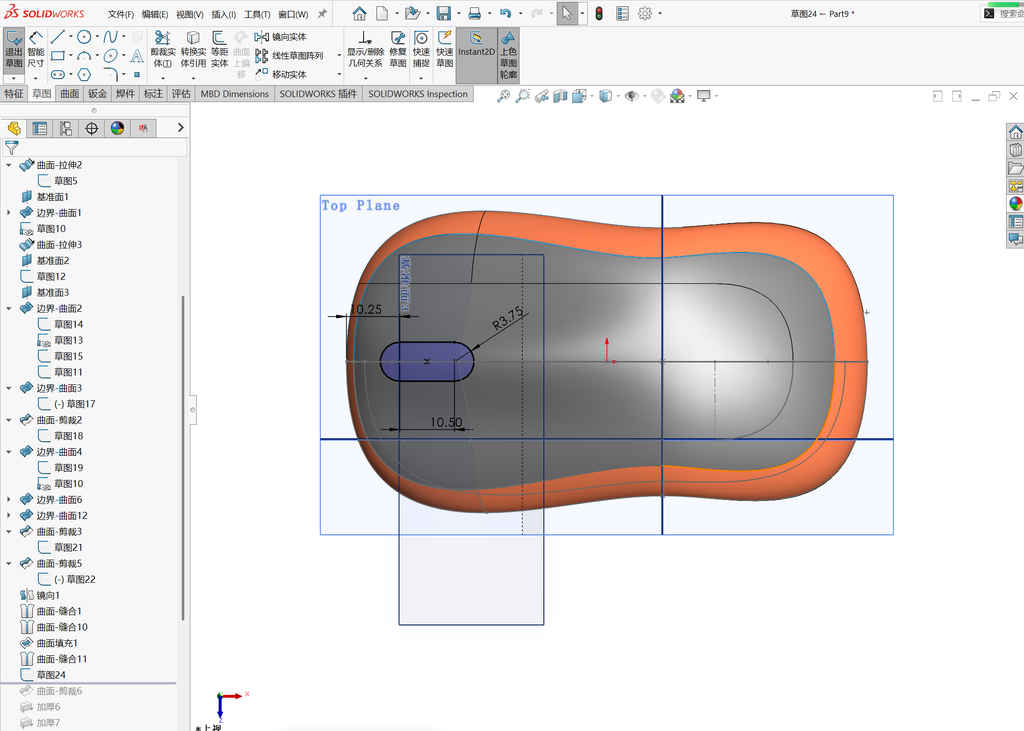Select the Corner Rectangle tool

coord(57,56)
